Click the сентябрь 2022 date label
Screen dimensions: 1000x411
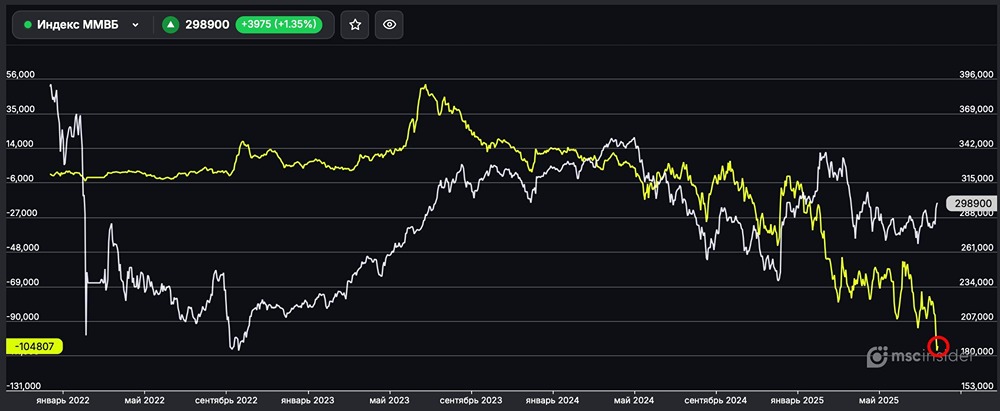[x=226, y=400]
